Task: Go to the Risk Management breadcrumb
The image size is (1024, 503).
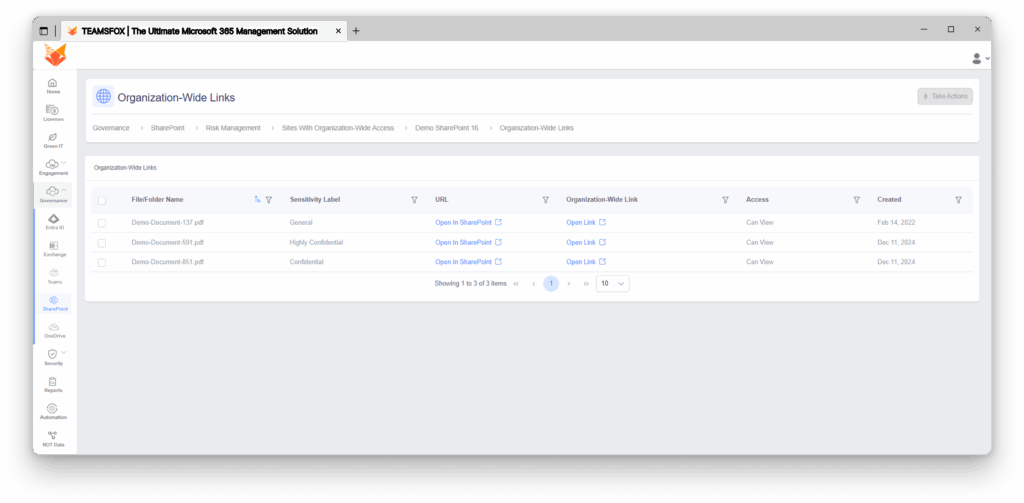Action: click(x=233, y=128)
